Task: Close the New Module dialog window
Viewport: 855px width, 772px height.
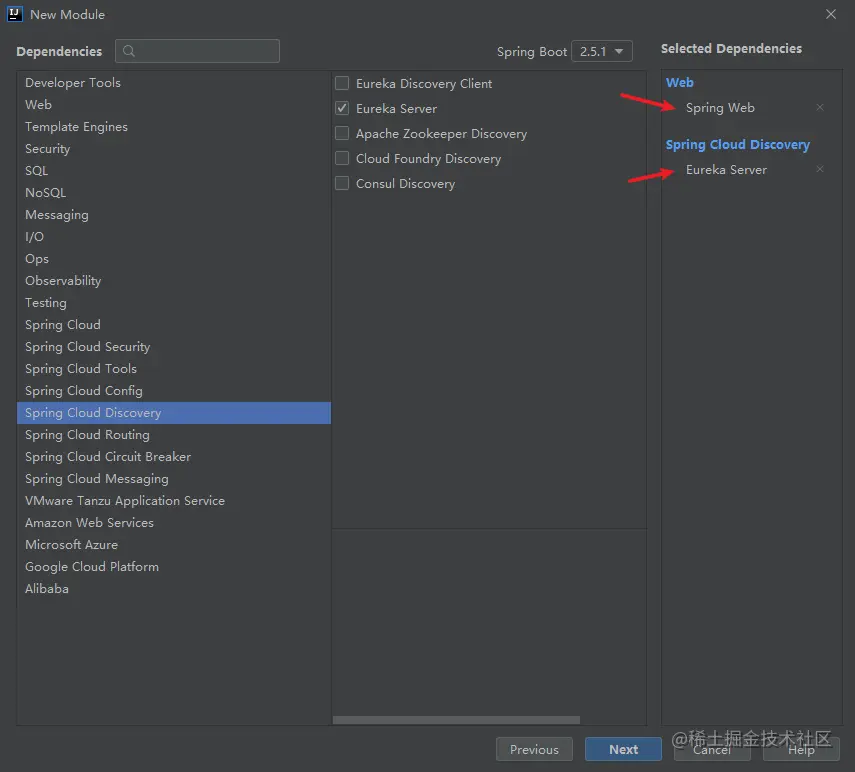Action: coord(830,14)
